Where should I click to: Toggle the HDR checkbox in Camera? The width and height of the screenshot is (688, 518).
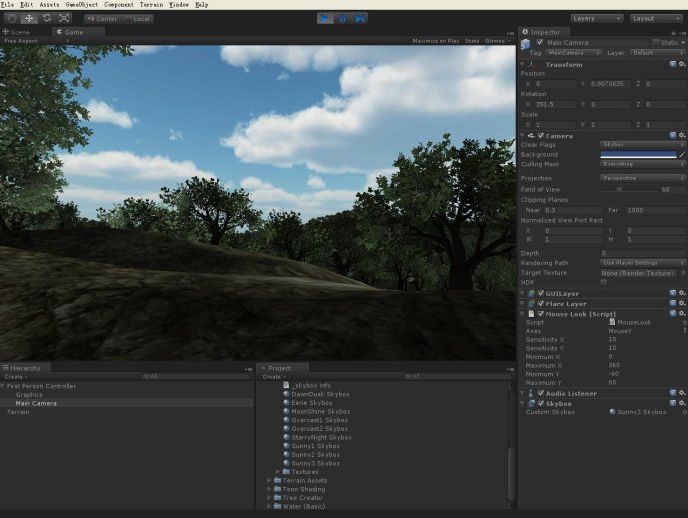point(603,282)
